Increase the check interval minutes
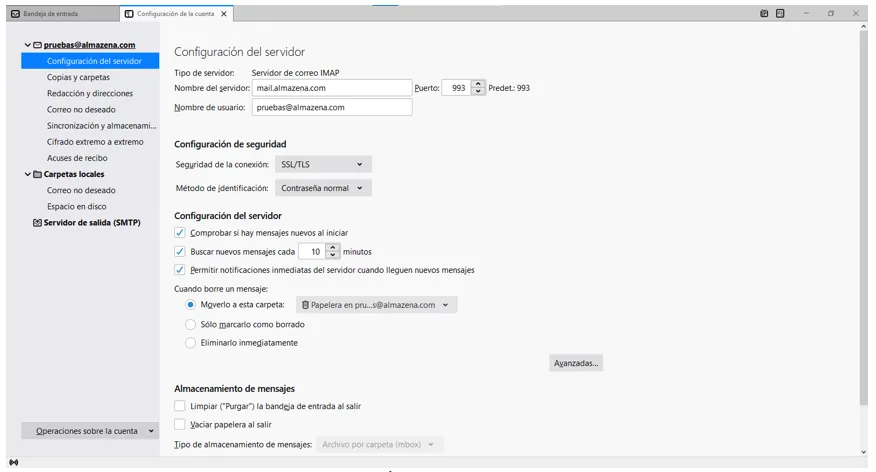 click(x=333, y=247)
